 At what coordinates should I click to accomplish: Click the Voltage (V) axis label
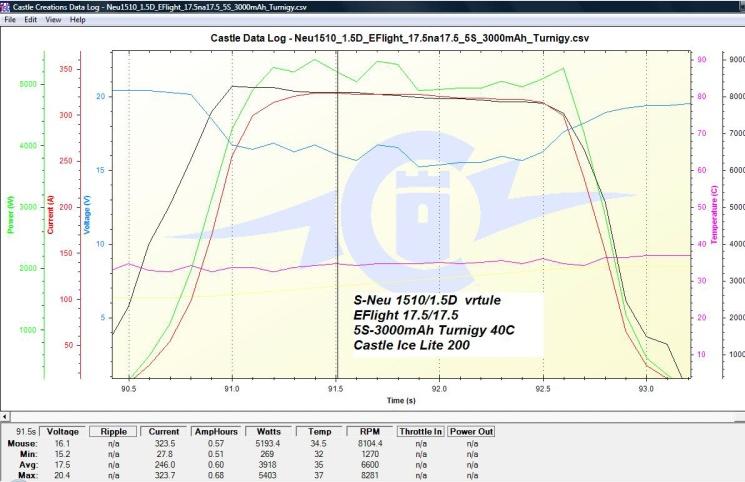[x=87, y=214]
